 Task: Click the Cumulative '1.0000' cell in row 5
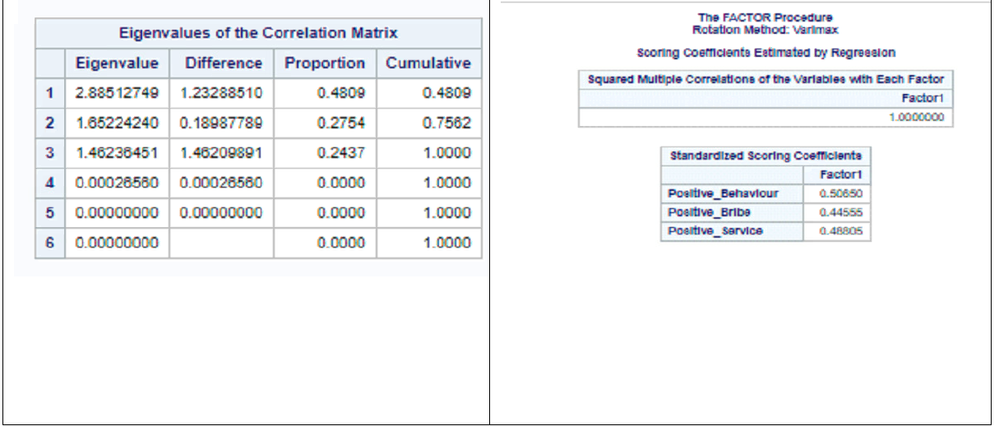pos(429,213)
